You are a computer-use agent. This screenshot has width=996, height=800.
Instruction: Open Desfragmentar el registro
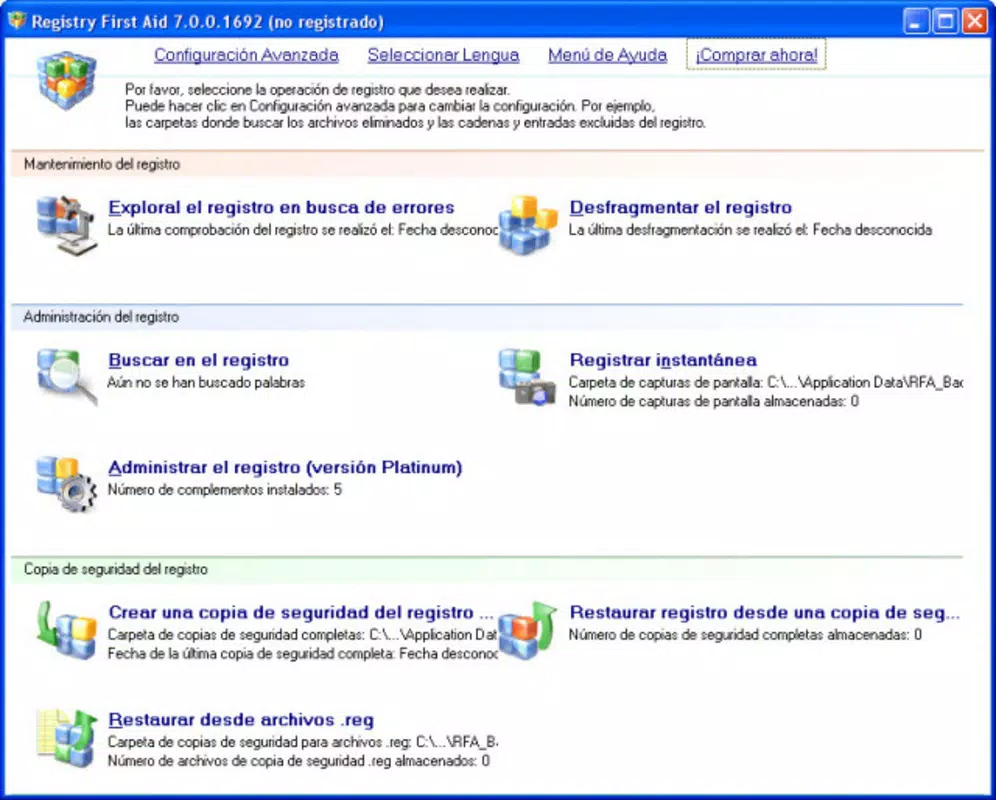[681, 208]
